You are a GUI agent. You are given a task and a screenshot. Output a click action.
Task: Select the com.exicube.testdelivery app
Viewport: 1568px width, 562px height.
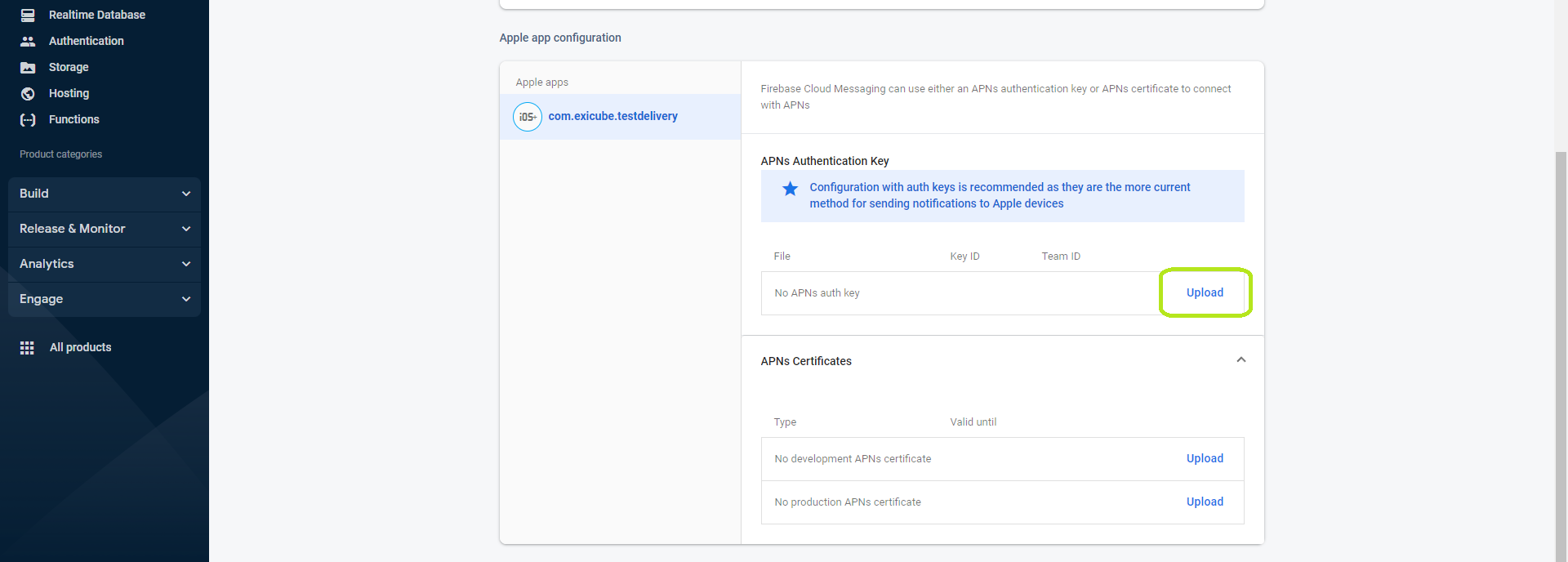coord(612,116)
